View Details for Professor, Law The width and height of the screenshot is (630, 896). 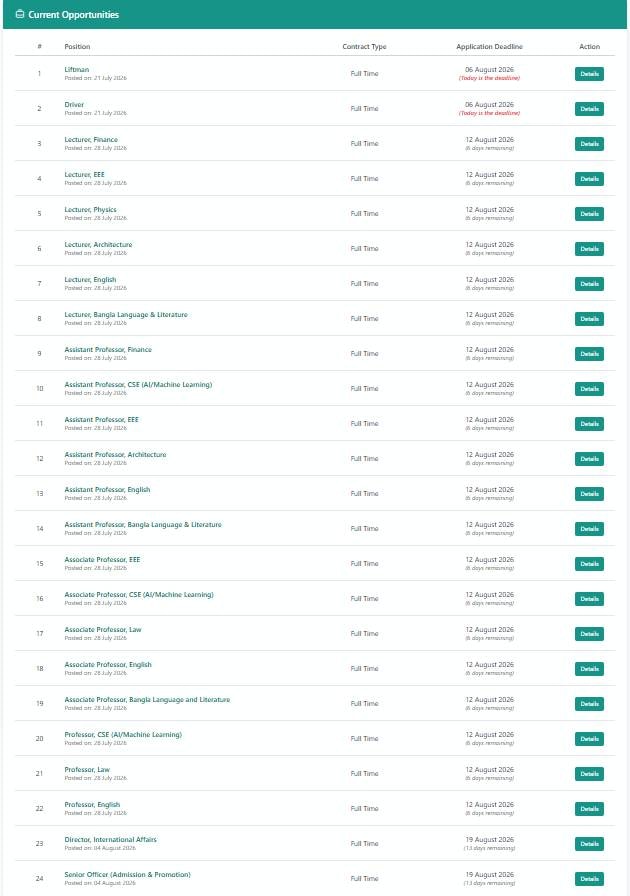point(589,774)
